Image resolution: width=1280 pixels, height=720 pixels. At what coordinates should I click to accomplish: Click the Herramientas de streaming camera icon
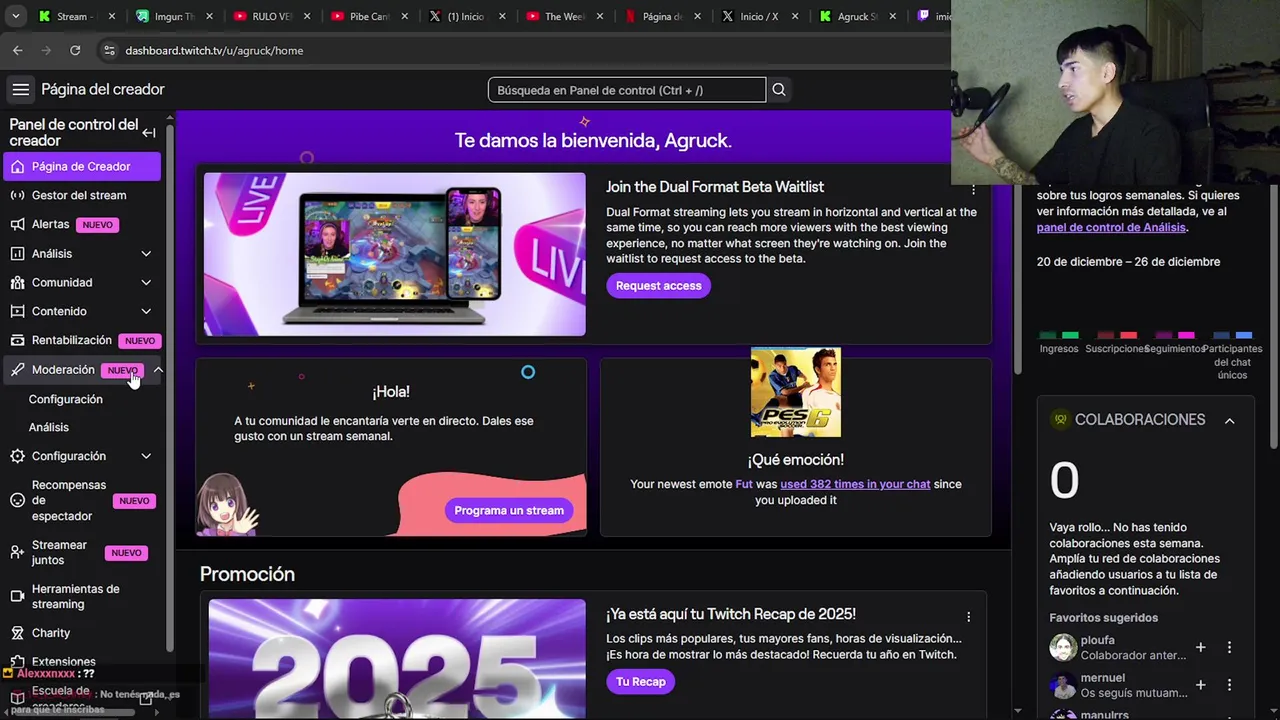pyautogui.click(x=17, y=596)
